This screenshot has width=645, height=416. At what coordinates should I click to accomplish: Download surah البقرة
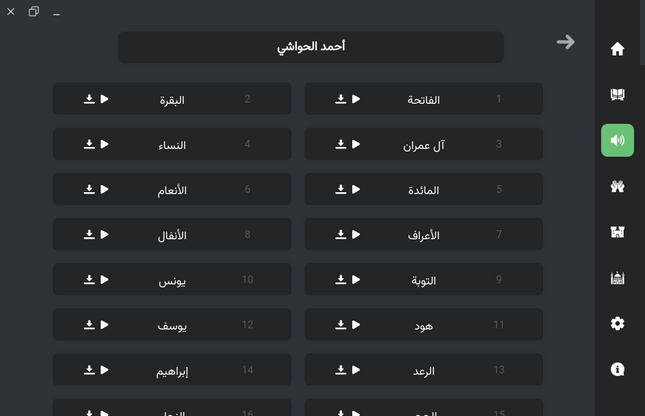[88, 99]
